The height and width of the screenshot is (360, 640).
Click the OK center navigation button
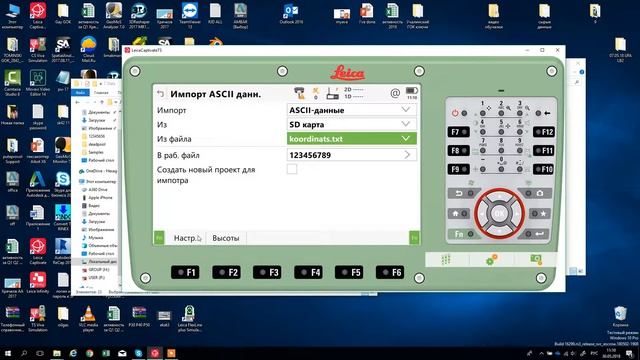pyautogui.click(x=499, y=213)
